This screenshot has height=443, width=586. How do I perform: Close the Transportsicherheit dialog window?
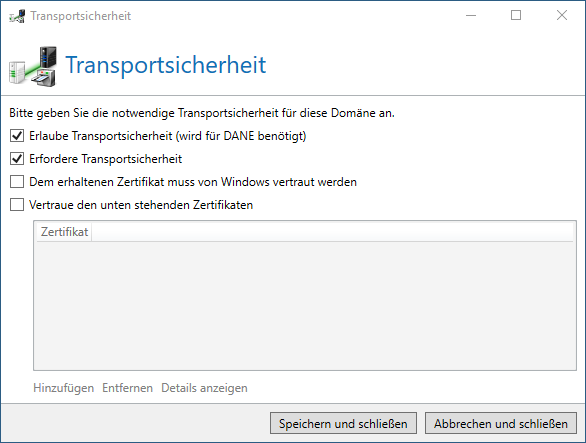562,15
